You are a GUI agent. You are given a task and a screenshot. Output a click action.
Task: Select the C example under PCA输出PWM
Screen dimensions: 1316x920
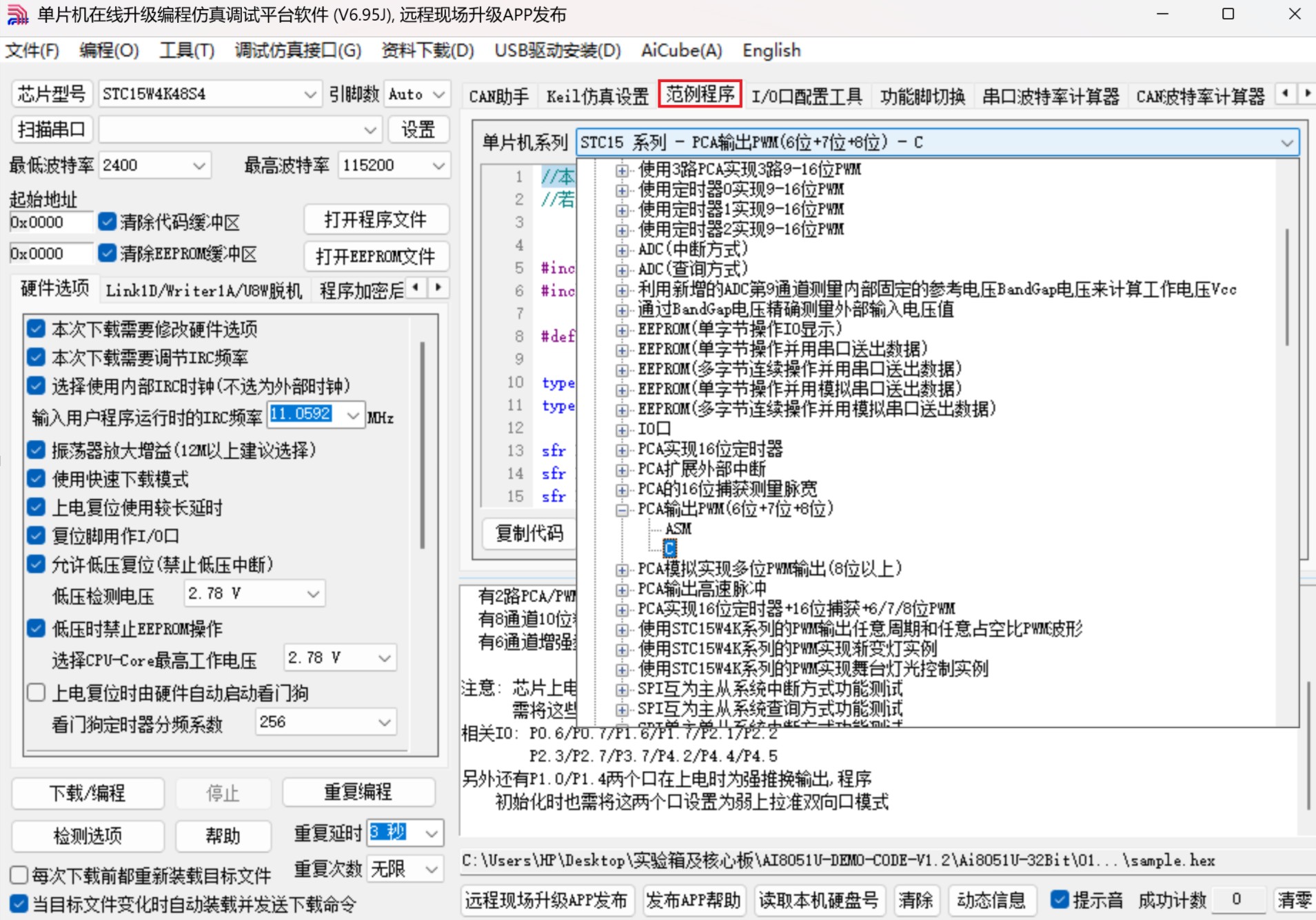pyautogui.click(x=669, y=549)
